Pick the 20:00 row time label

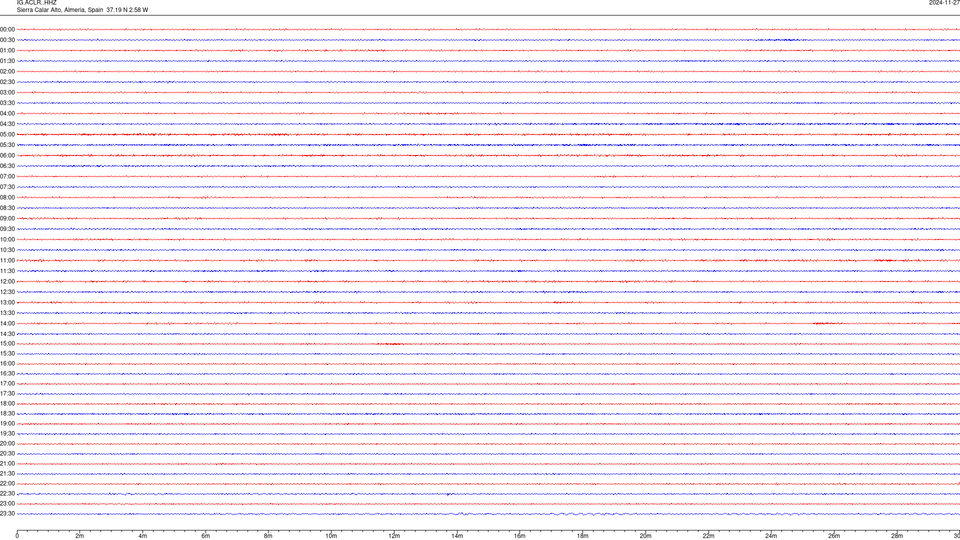coord(7,444)
